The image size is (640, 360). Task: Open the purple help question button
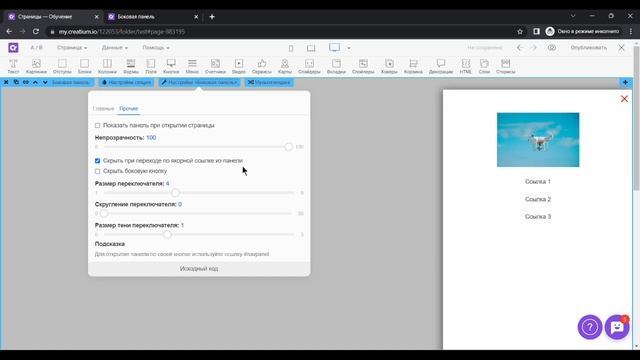coord(590,327)
